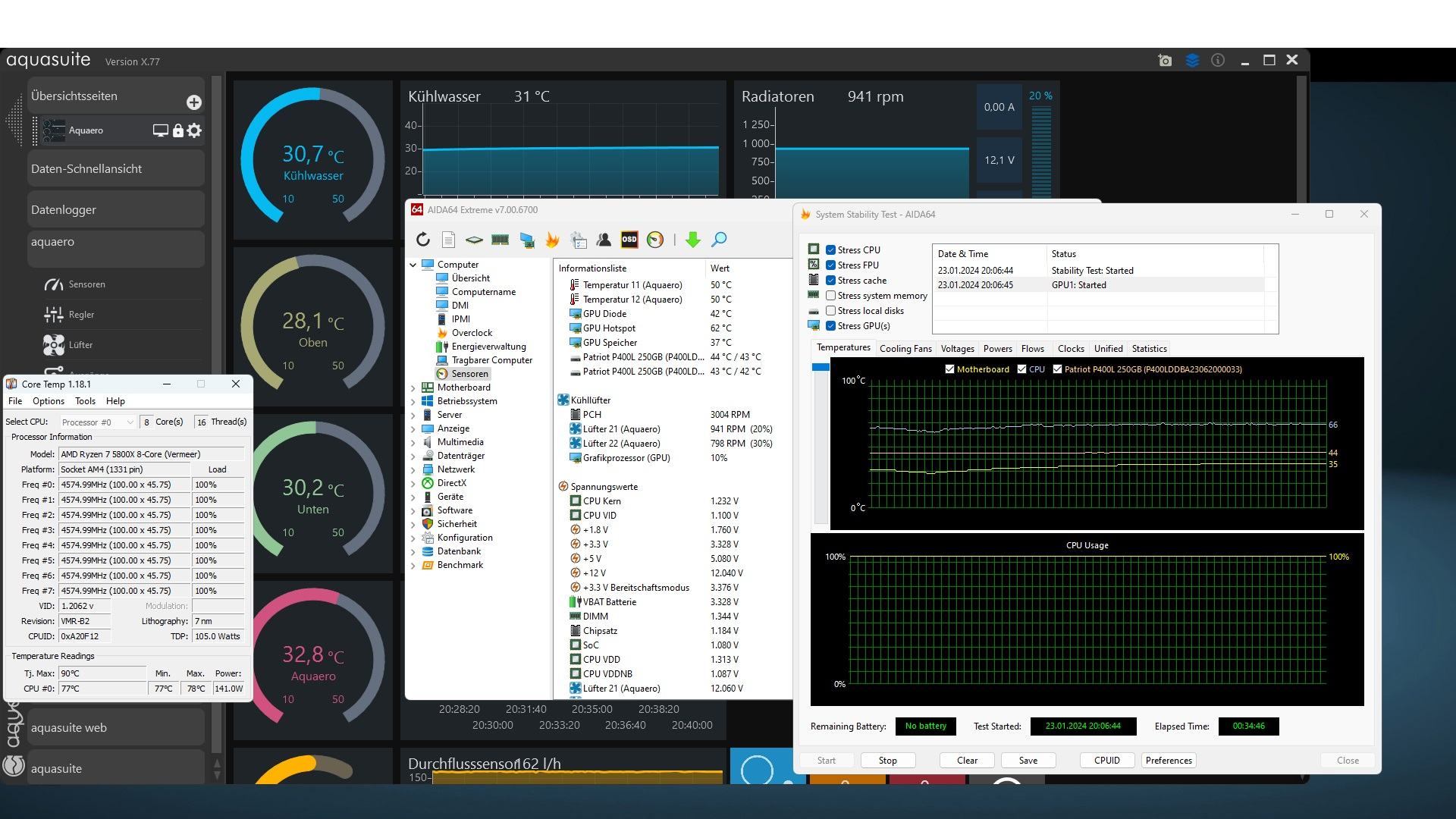Image resolution: width=1456 pixels, height=819 pixels.
Task: Click the desktop monitor icon on Aquaero page
Action: (x=160, y=130)
